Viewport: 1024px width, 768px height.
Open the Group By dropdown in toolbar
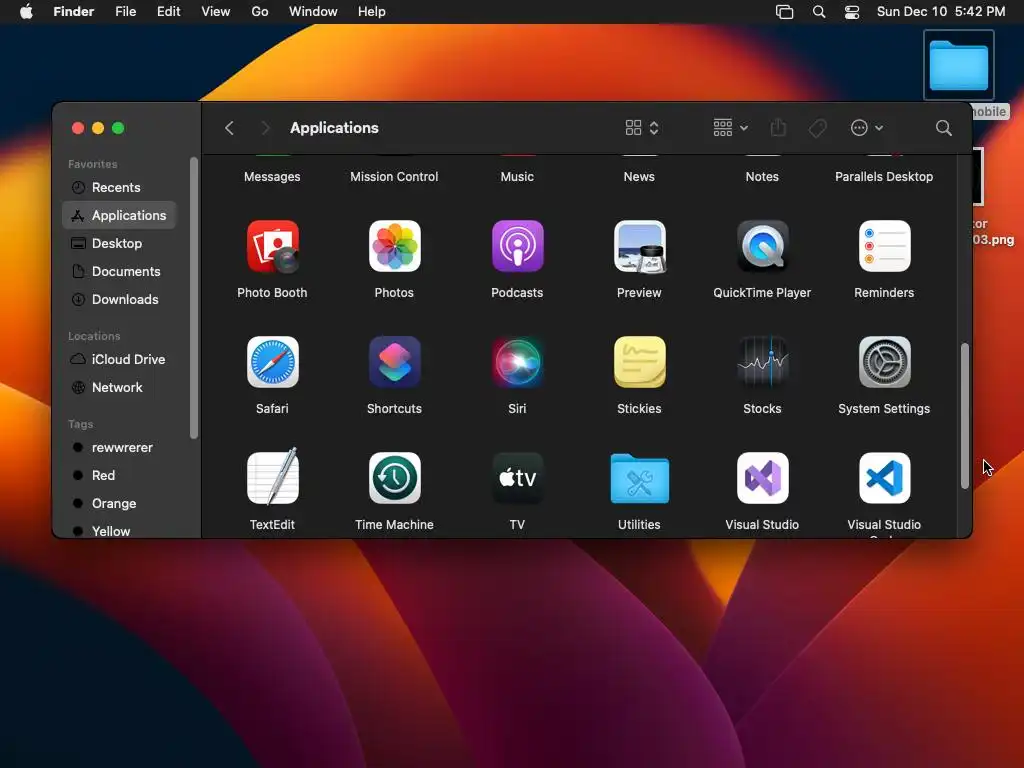(x=730, y=127)
